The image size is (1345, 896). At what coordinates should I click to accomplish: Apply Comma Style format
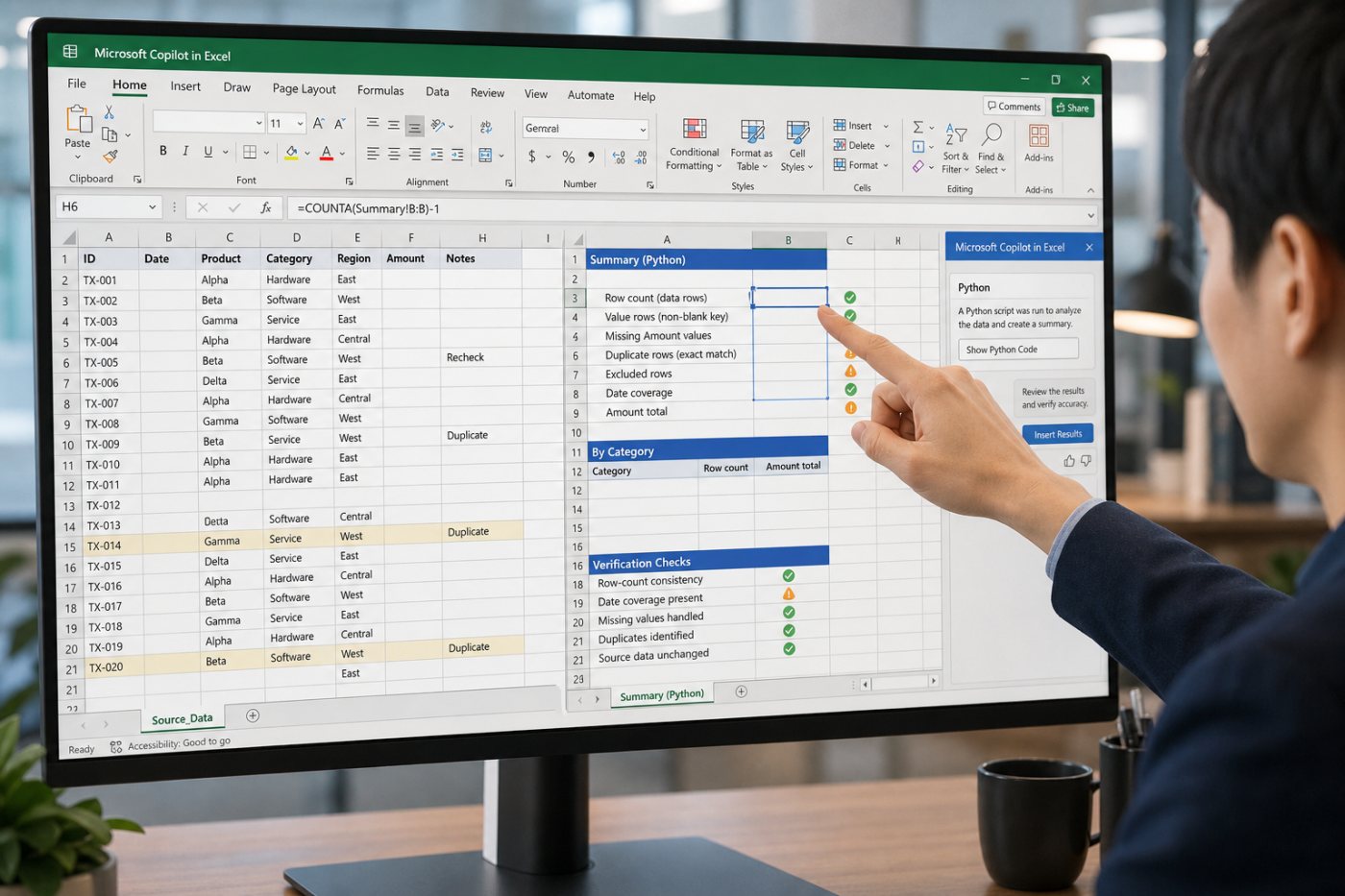[x=591, y=157]
